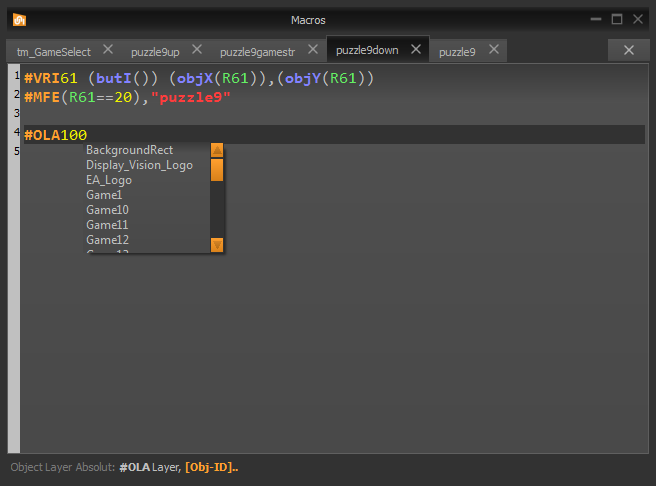Viewport: 656px width, 486px height.
Task: Select the puzzle9 tab
Action: [x=457, y=51]
